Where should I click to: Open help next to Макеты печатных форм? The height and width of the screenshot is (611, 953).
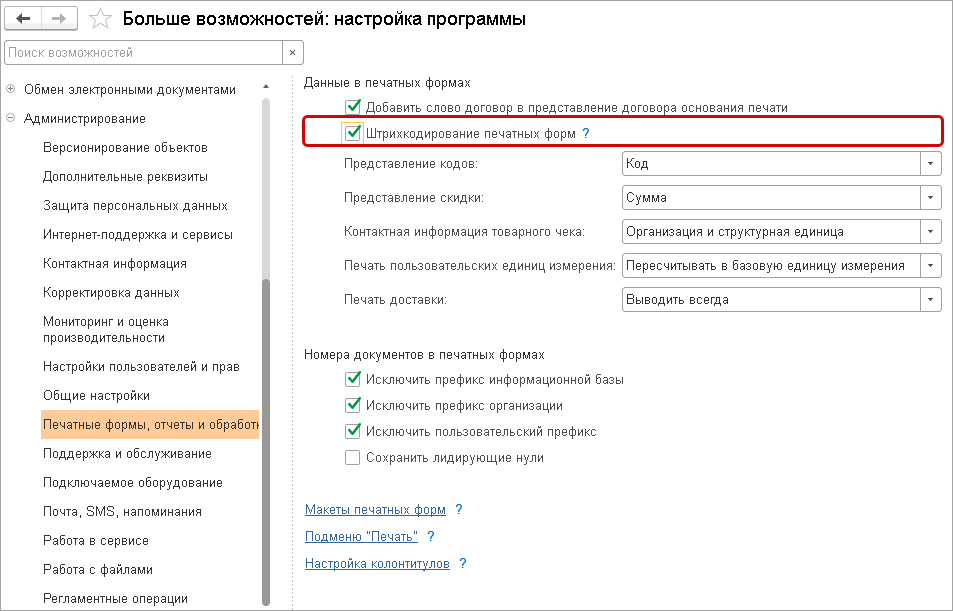point(458,510)
